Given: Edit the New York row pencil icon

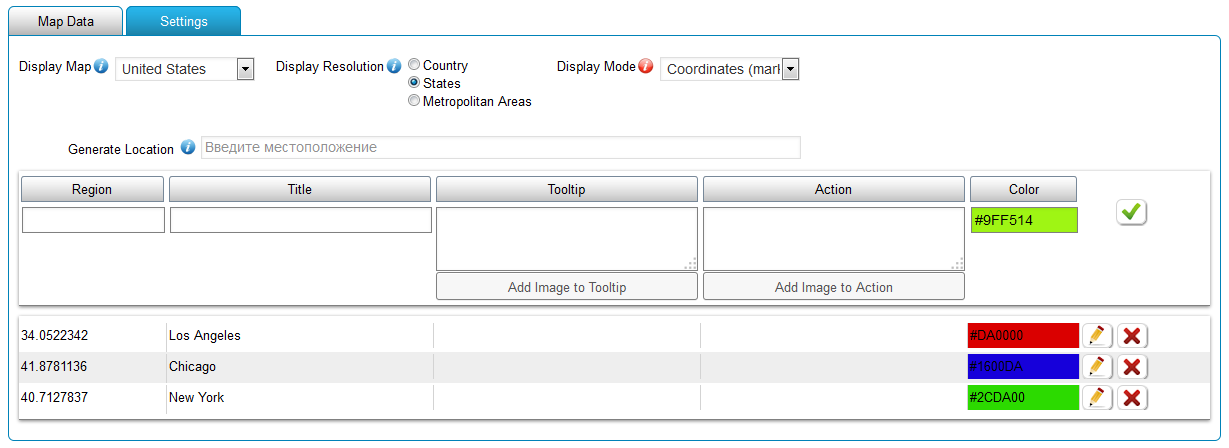Looking at the screenshot, I should tap(1096, 398).
